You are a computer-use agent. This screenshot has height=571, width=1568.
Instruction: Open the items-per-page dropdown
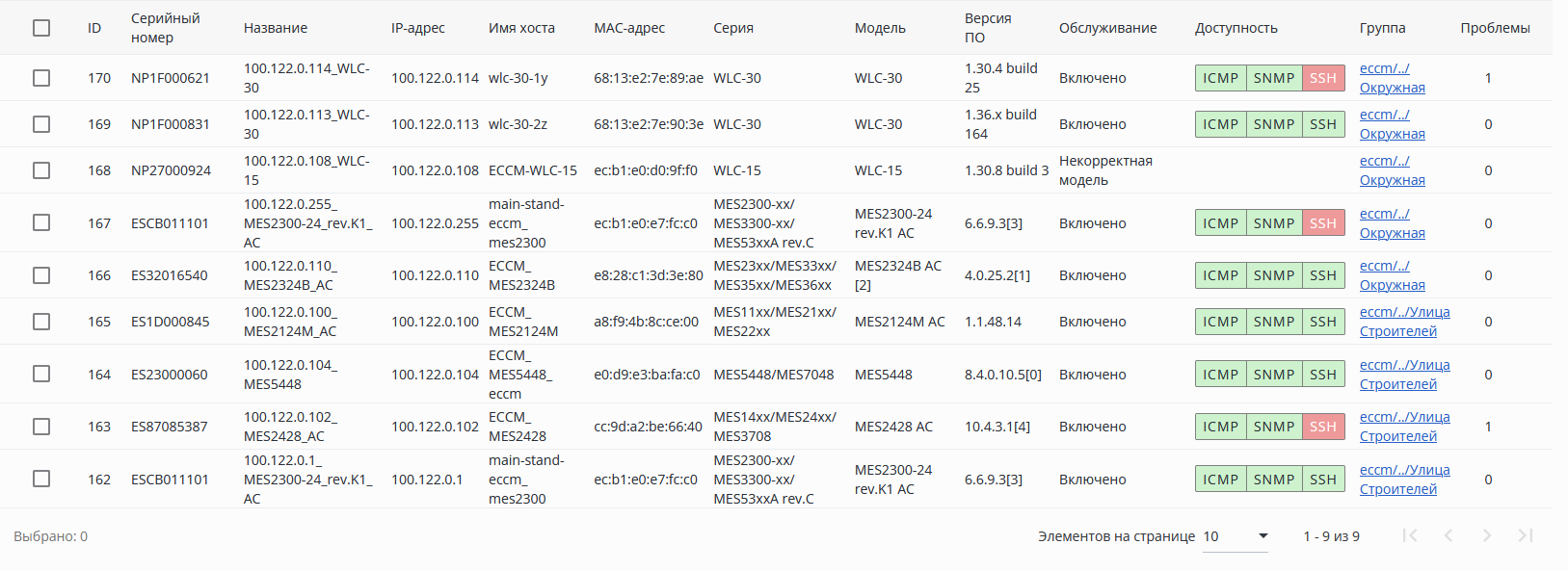[x=1236, y=536]
